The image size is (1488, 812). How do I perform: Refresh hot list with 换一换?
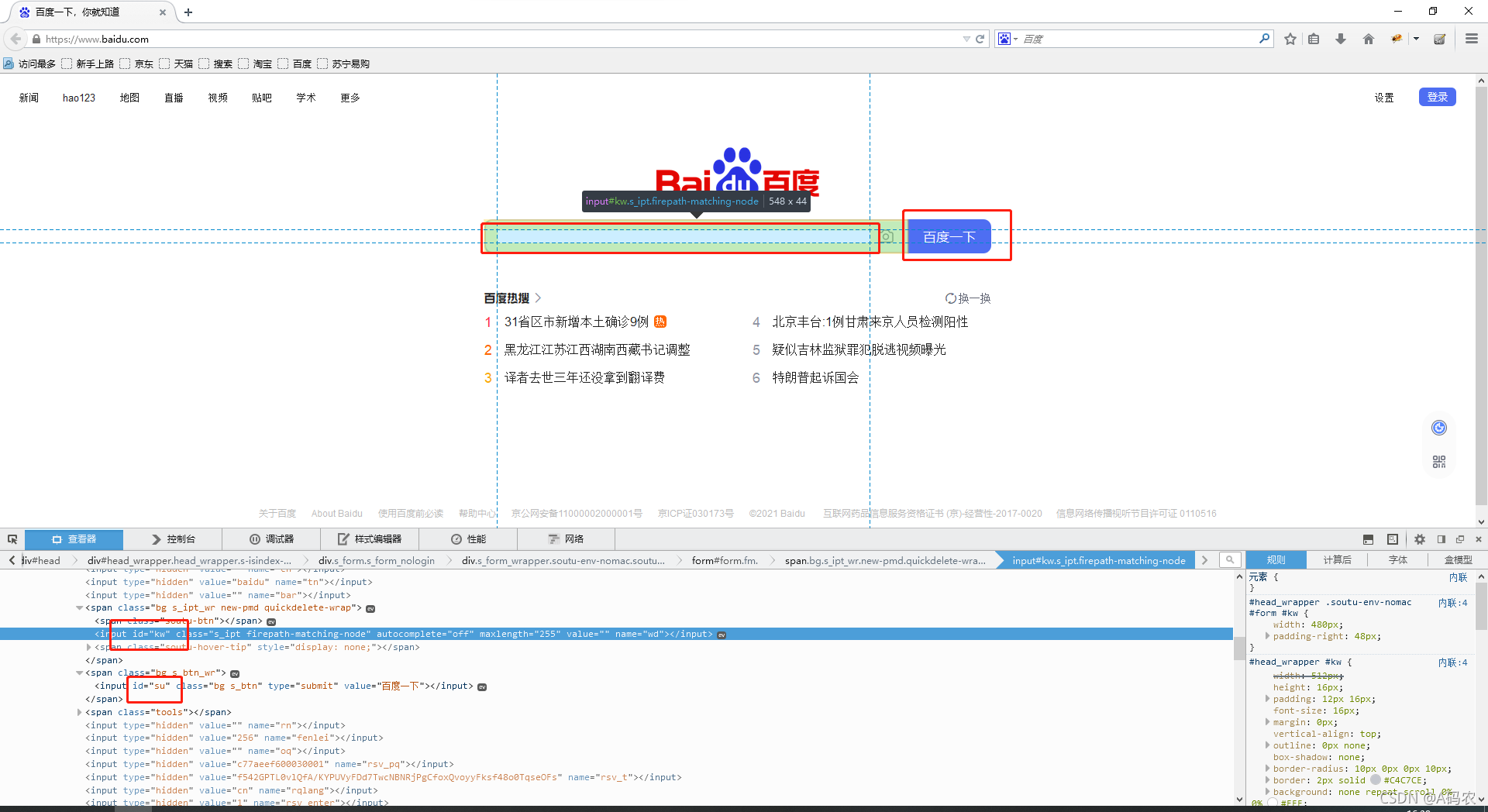tap(968, 298)
